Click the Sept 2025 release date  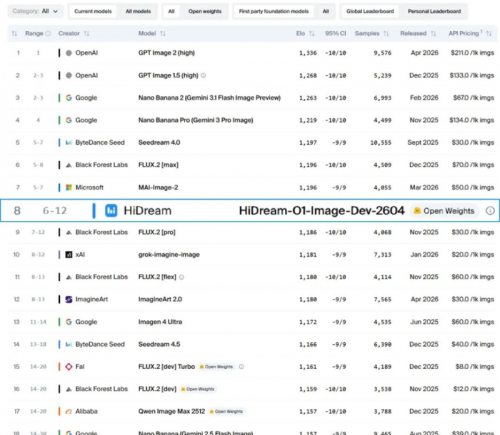[423, 143]
